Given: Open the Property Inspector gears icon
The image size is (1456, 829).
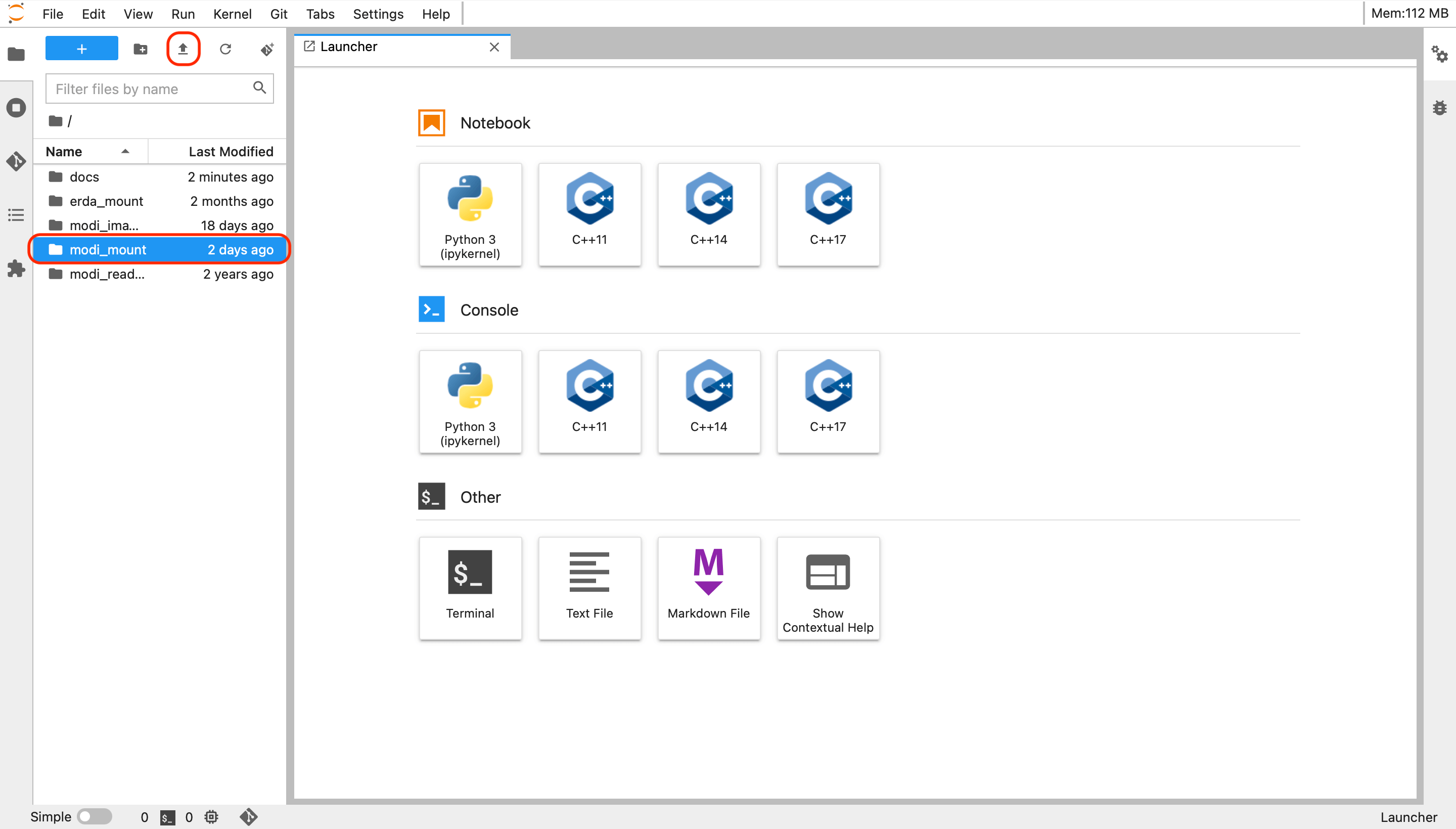Looking at the screenshot, I should point(1439,54).
